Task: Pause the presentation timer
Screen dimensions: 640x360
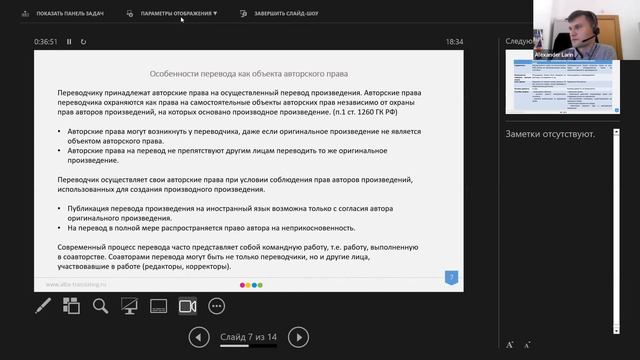Action: coord(69,42)
